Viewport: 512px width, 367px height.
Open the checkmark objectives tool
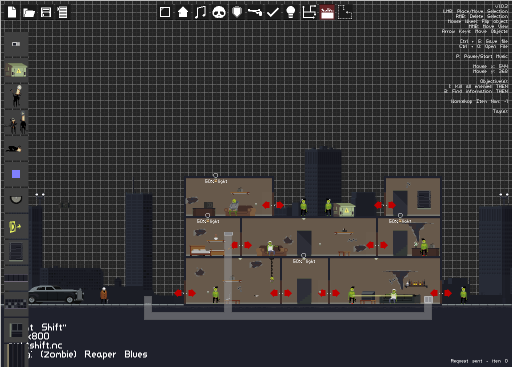[x=273, y=12]
